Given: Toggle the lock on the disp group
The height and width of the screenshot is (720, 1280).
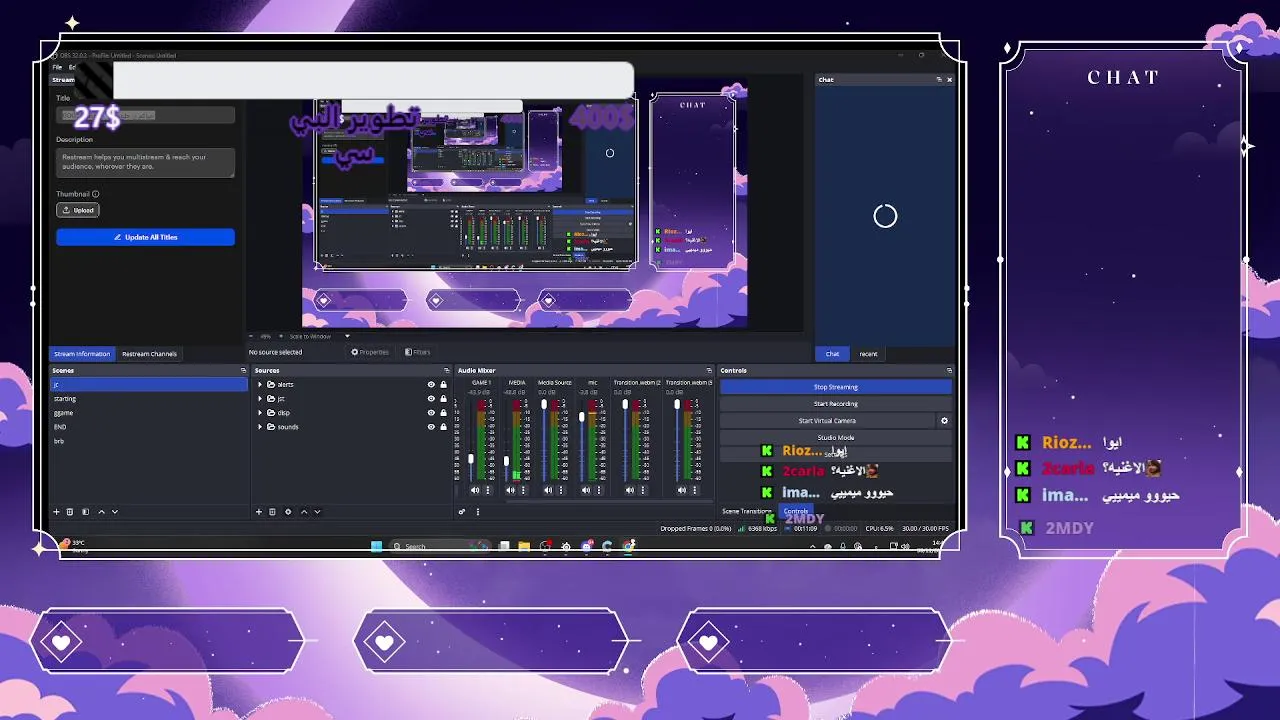Looking at the screenshot, I should pyautogui.click(x=443, y=413).
